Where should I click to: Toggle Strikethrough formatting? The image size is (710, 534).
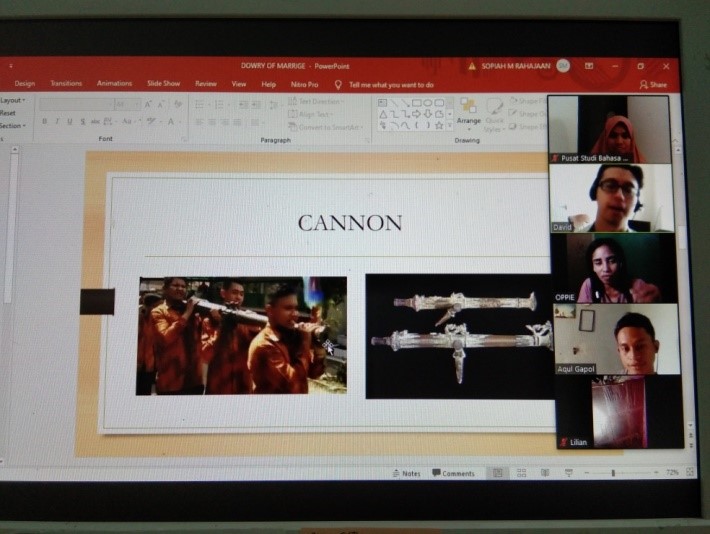pyautogui.click(x=96, y=122)
